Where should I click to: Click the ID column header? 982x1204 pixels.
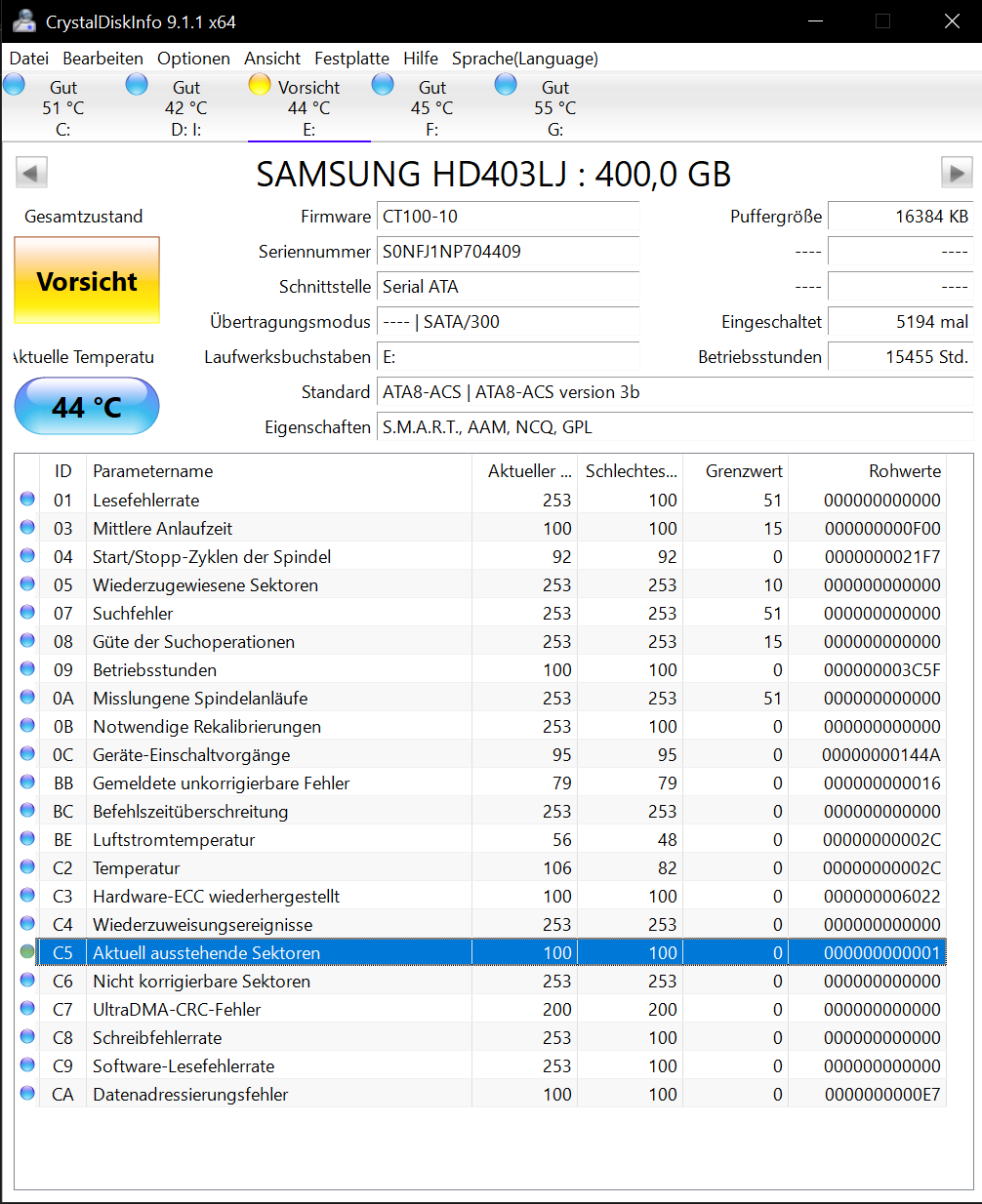click(x=63, y=471)
